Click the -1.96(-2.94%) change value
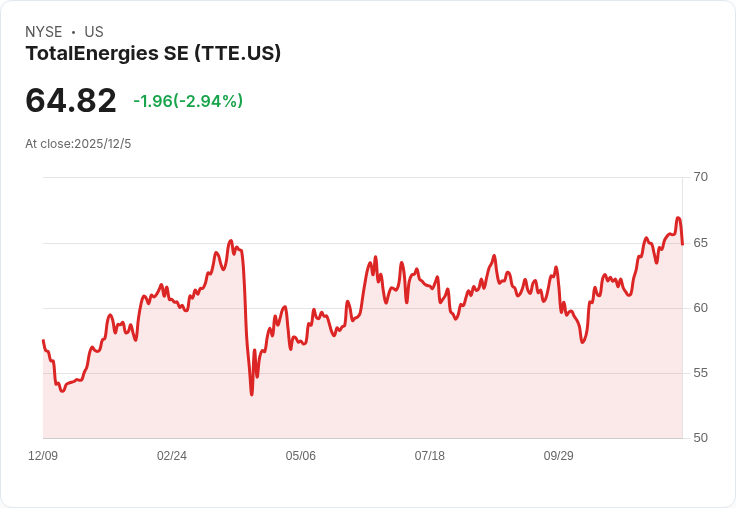Screen dimensions: 736x508 [x=188, y=101]
